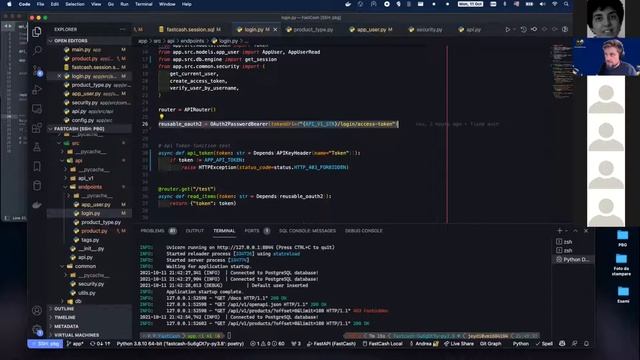Open the Selection menu
The image size is (640, 360).
pos(75,4)
